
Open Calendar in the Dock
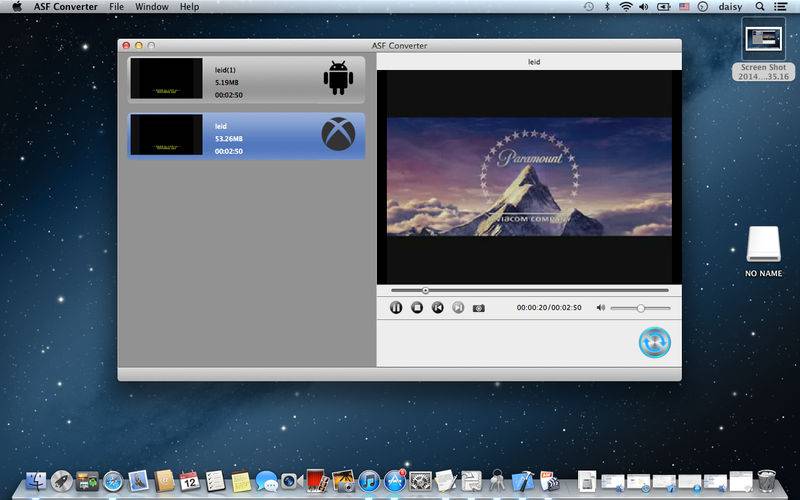point(189,481)
